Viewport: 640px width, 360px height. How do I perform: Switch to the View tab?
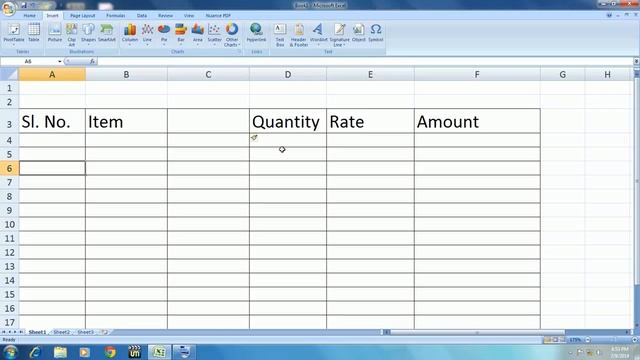[x=189, y=16]
